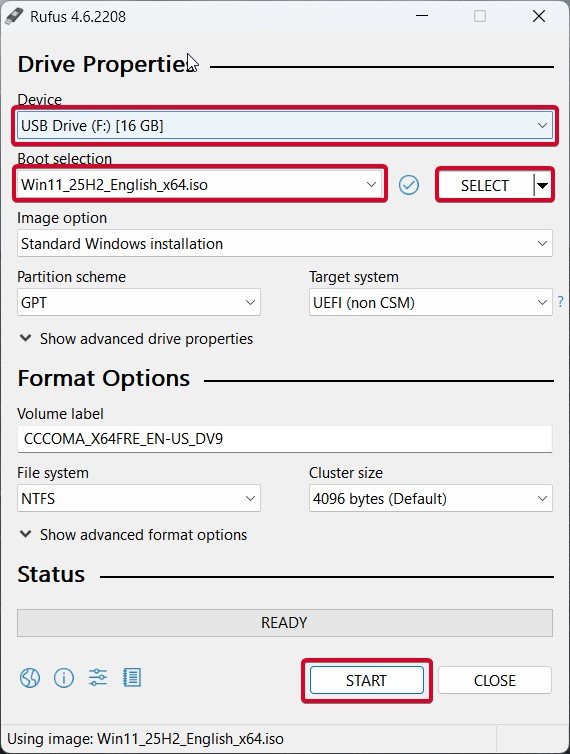570x754 pixels.
Task: Click the Rufus 4.6.2208 title text
Action: 78,17
